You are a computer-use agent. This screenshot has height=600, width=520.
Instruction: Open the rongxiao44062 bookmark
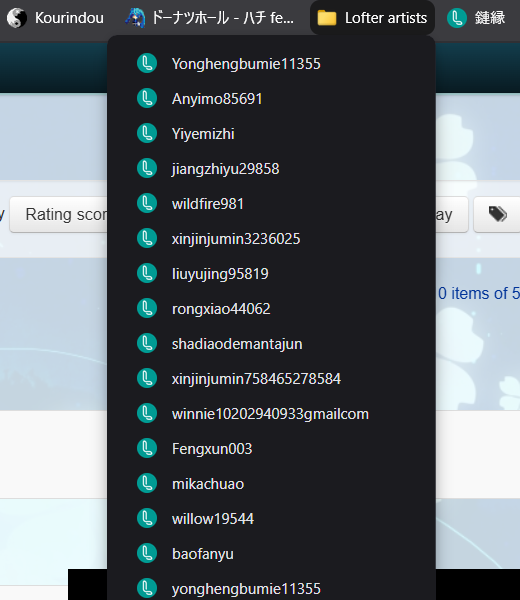pos(271,308)
